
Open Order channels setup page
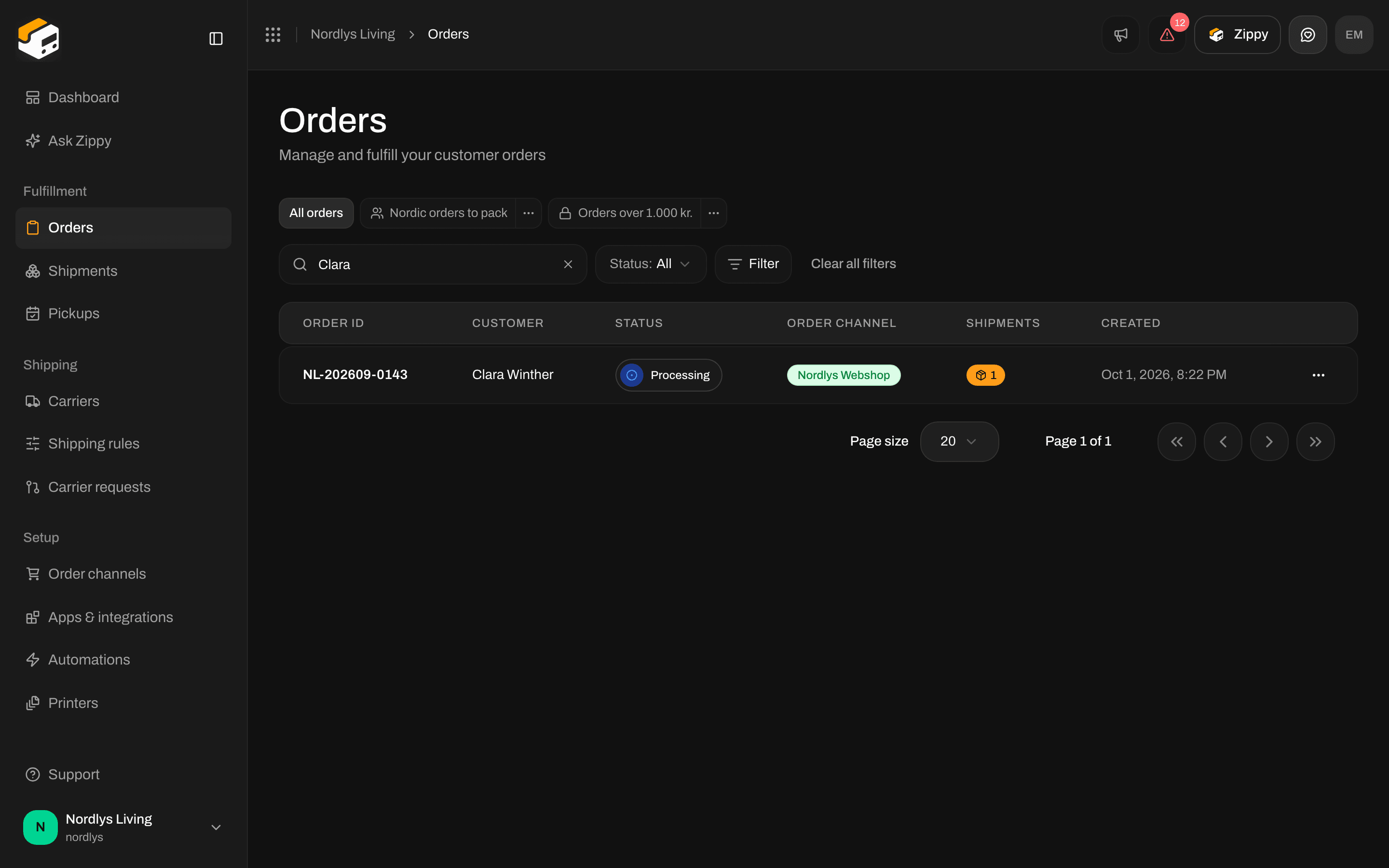point(123,574)
